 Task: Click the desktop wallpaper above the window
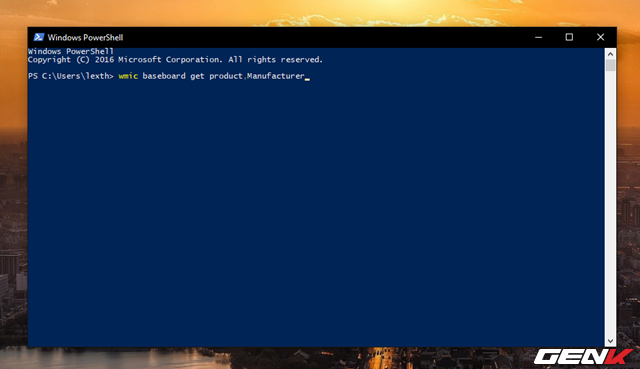pos(320,13)
